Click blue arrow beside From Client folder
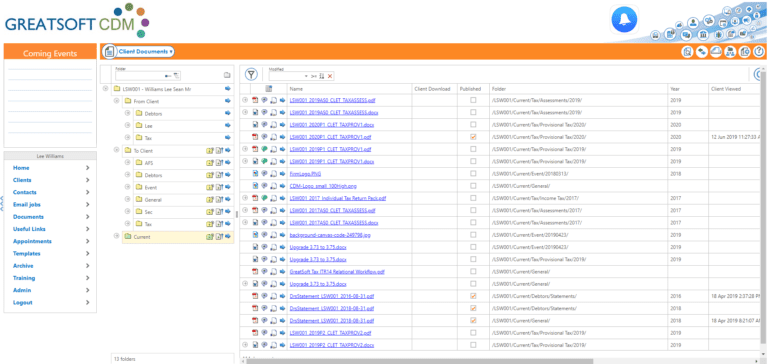 tap(228, 101)
